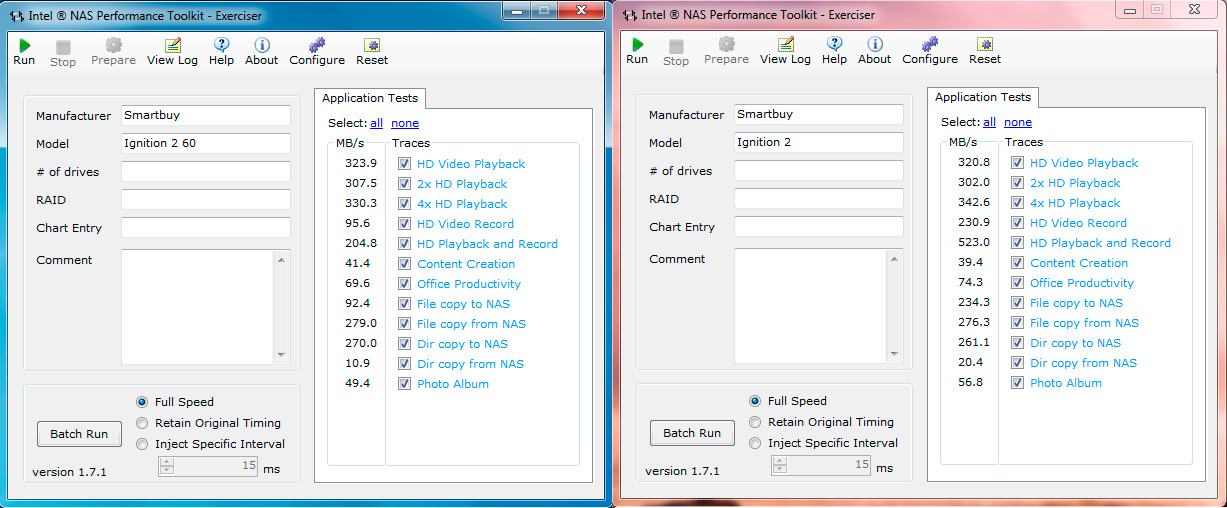Uncheck HD Video Playback in left window

(404, 164)
